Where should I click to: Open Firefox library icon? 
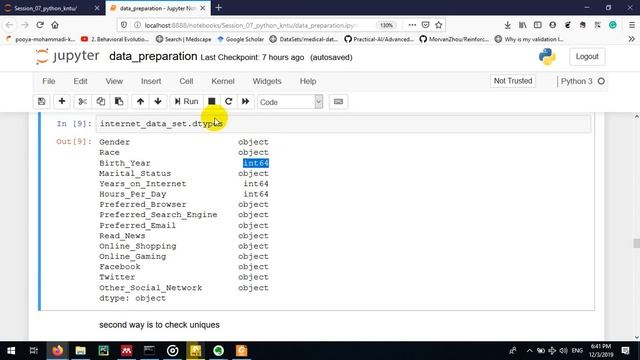click(x=522, y=25)
